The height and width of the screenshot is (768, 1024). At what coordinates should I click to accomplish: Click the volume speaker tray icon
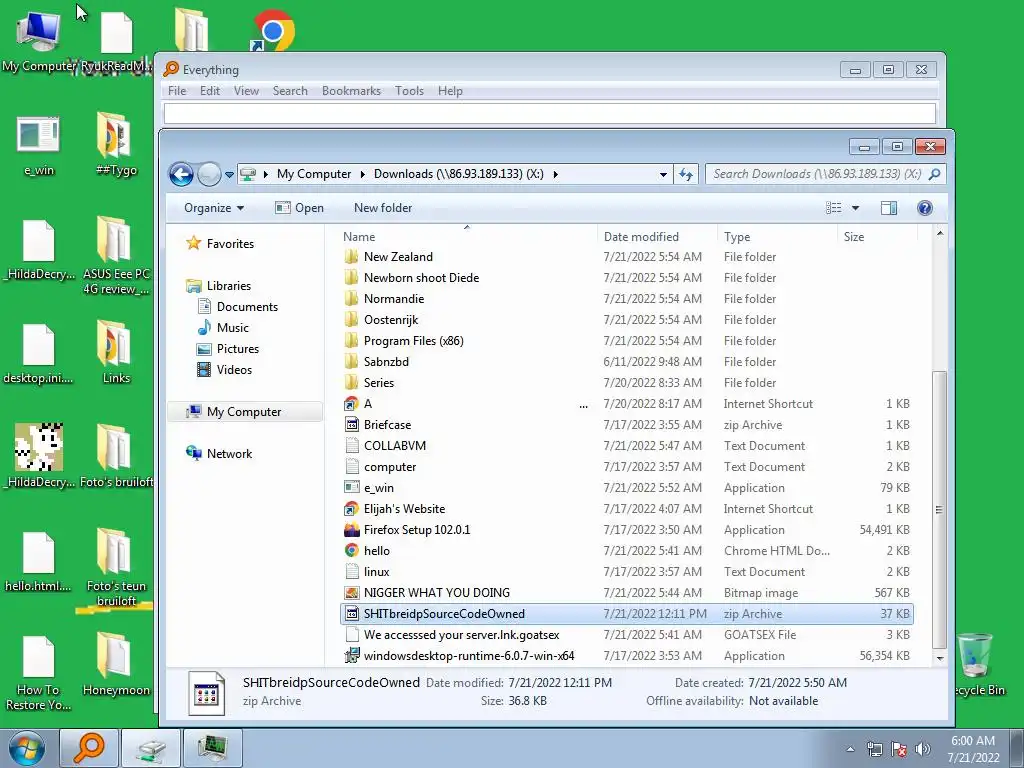923,749
